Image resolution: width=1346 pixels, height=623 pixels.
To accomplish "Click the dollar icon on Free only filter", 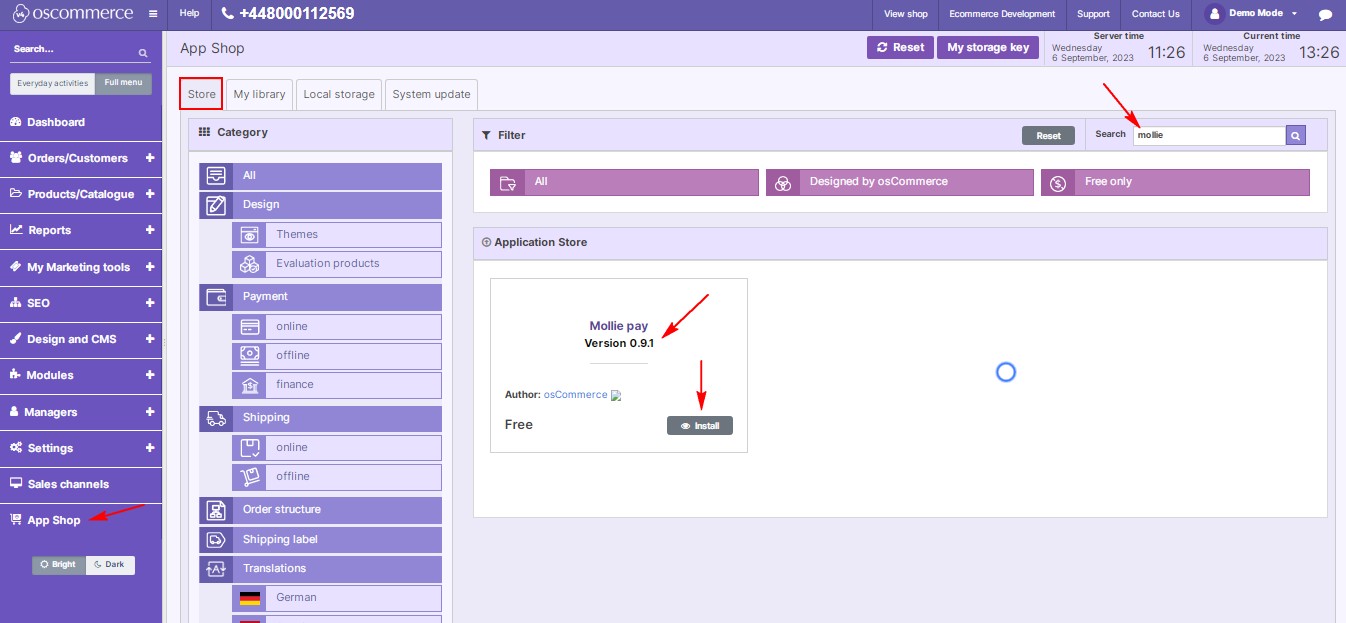I will pyautogui.click(x=1058, y=182).
